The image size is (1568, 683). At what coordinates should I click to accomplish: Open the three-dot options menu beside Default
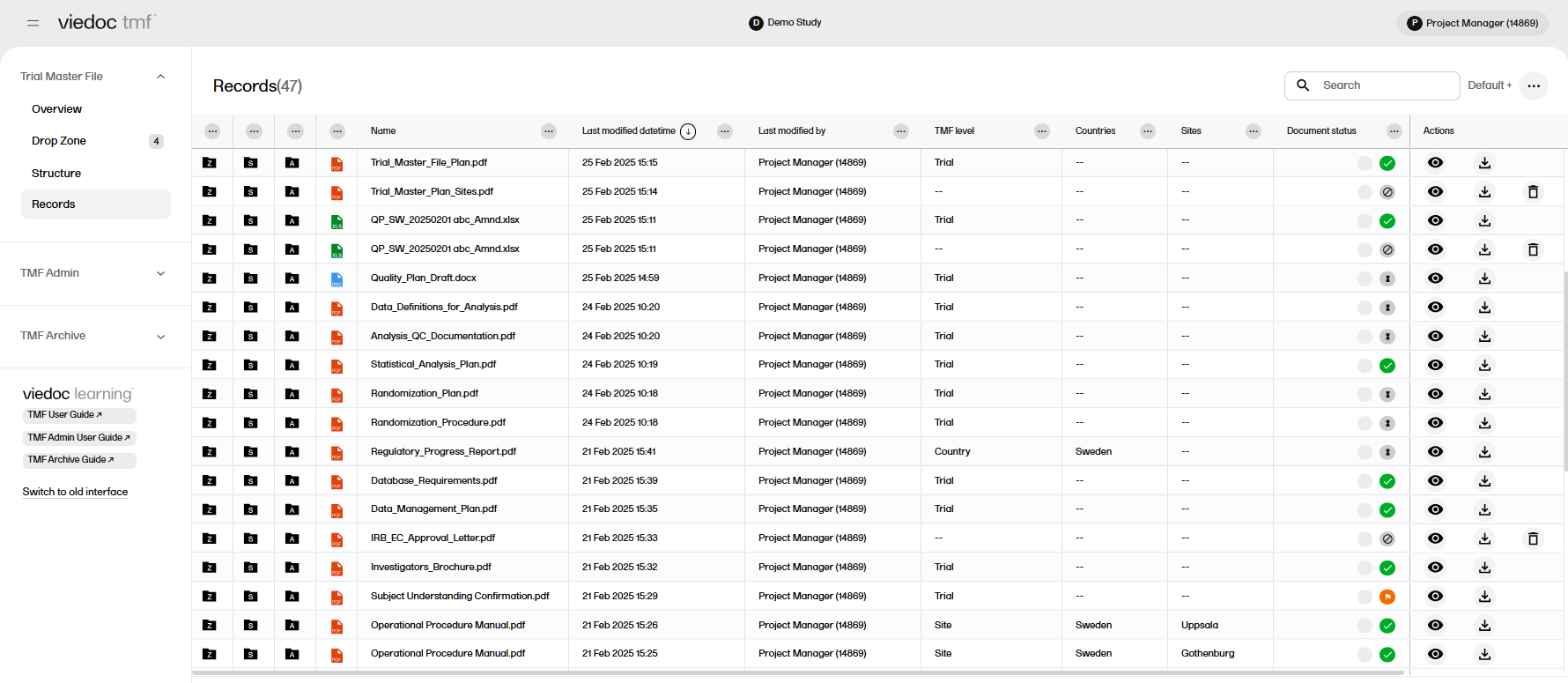[x=1534, y=85]
